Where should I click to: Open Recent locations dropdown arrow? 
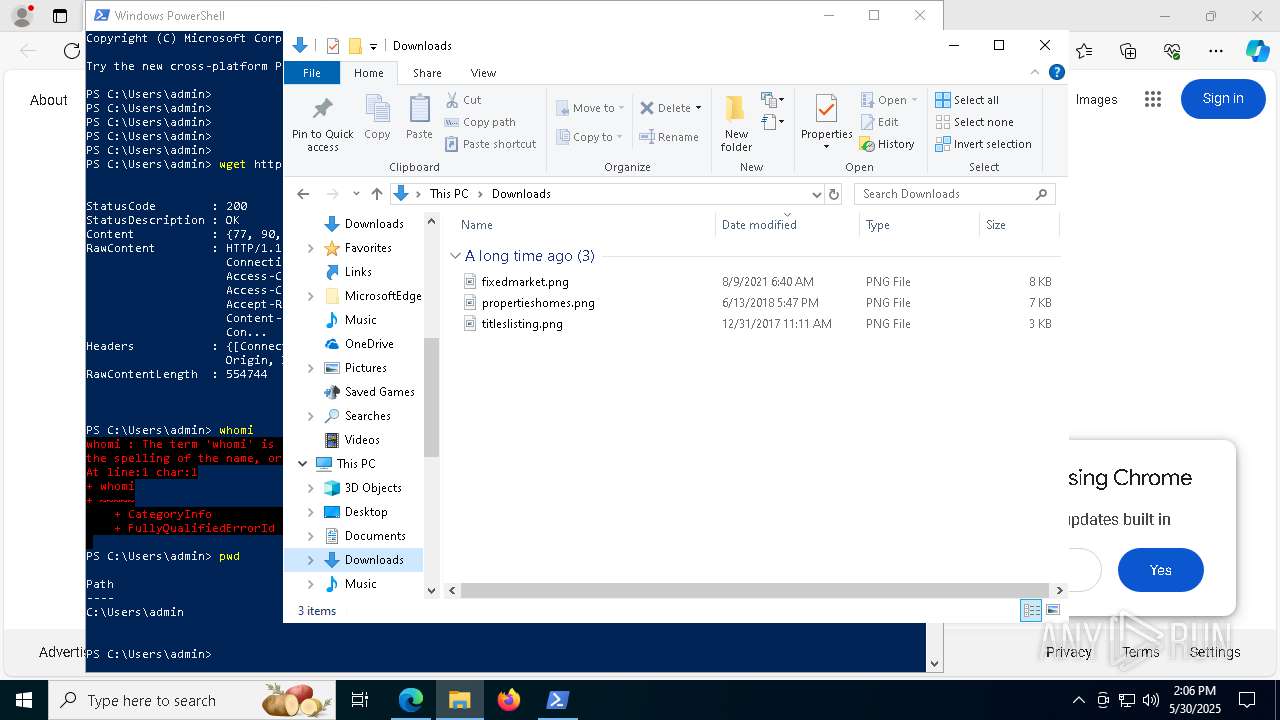coord(356,194)
